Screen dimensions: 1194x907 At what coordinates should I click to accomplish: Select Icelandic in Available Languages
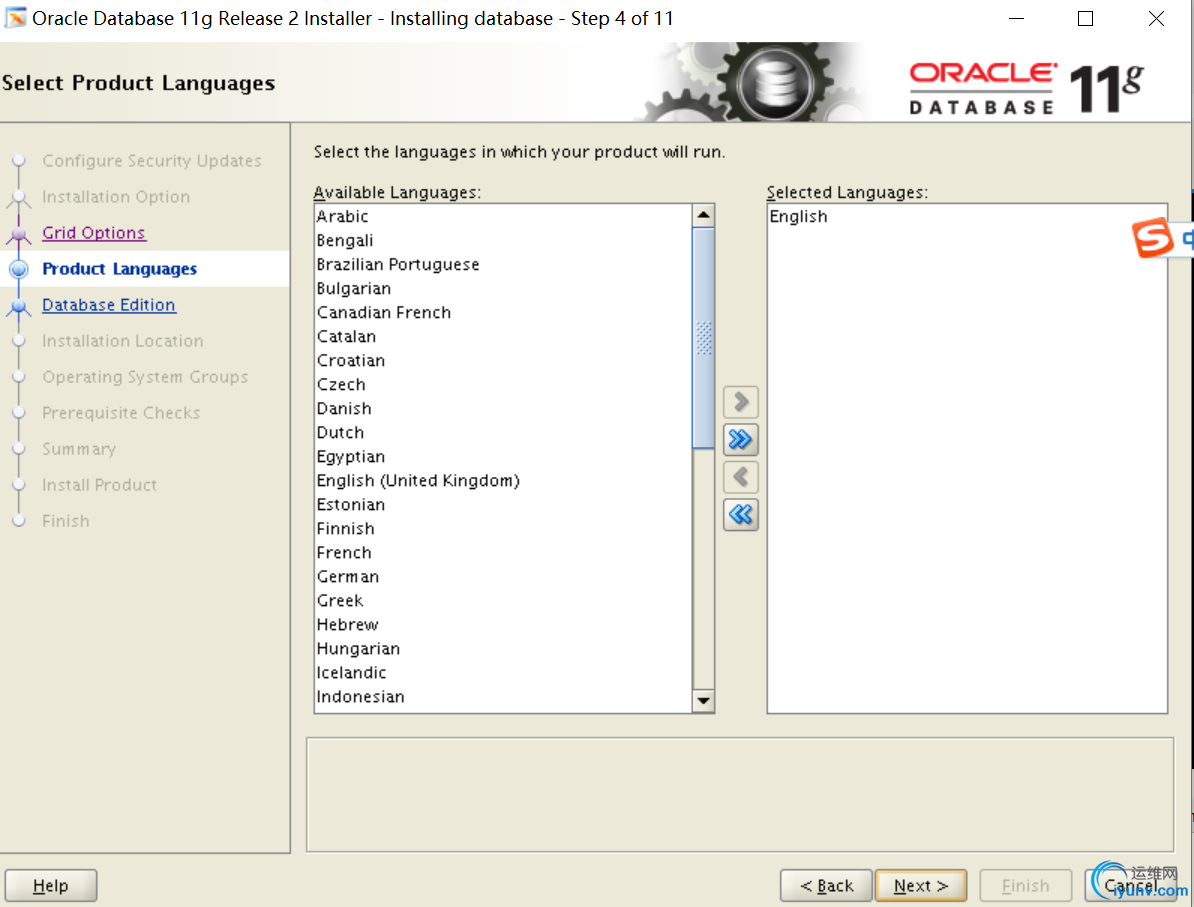[503, 672]
